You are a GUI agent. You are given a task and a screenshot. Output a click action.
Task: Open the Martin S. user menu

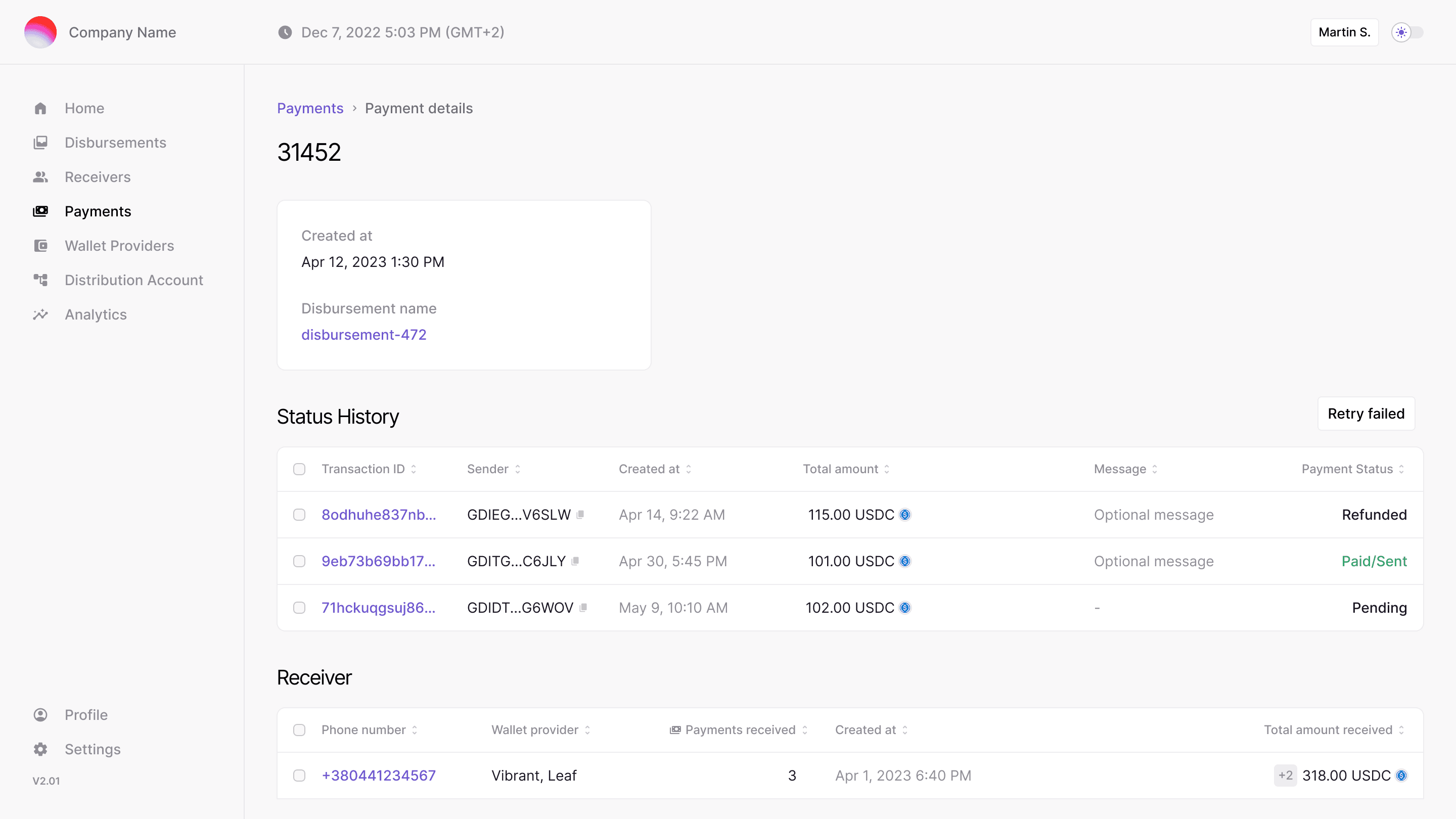(x=1345, y=32)
